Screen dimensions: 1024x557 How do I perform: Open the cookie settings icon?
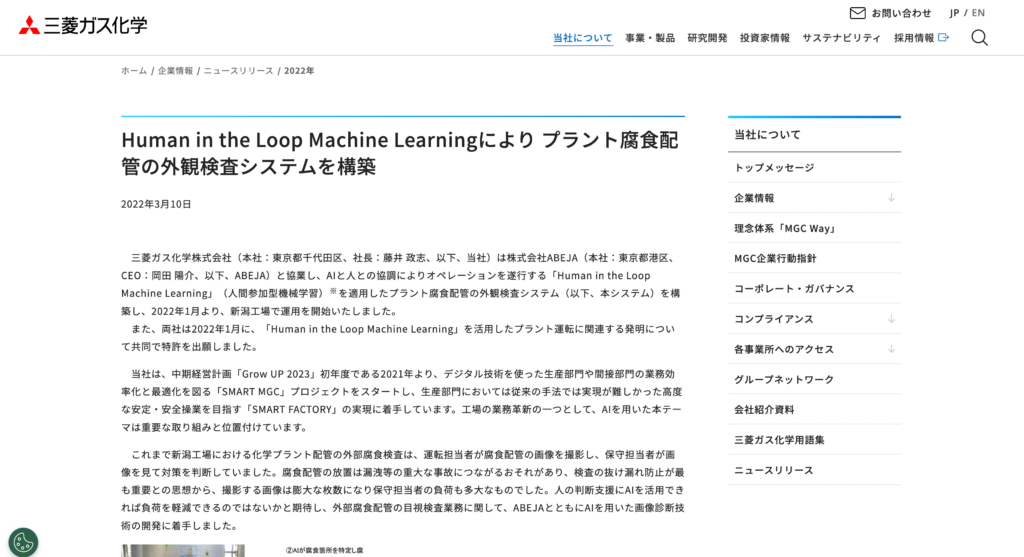pos(23,542)
